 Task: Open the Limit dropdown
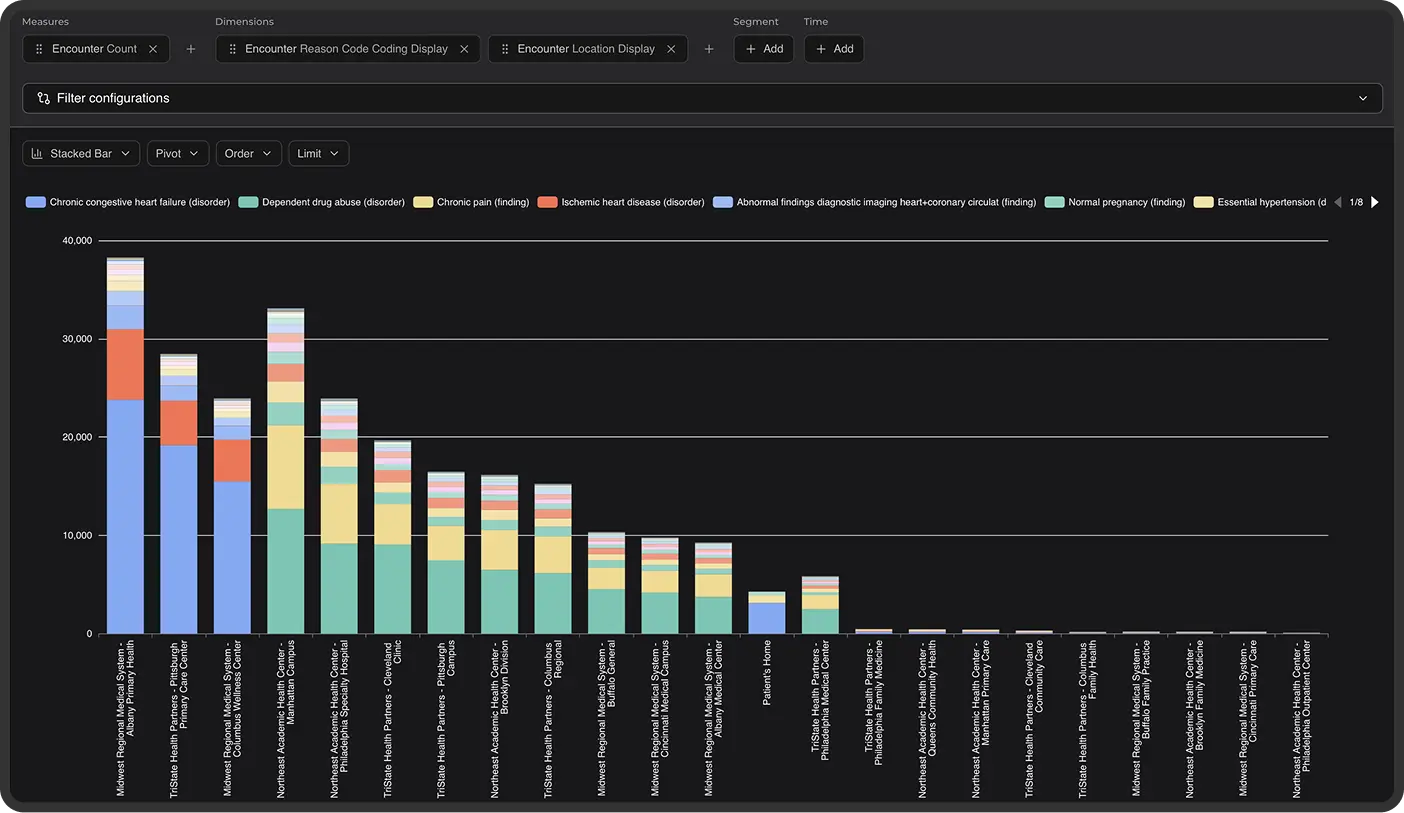pos(318,153)
